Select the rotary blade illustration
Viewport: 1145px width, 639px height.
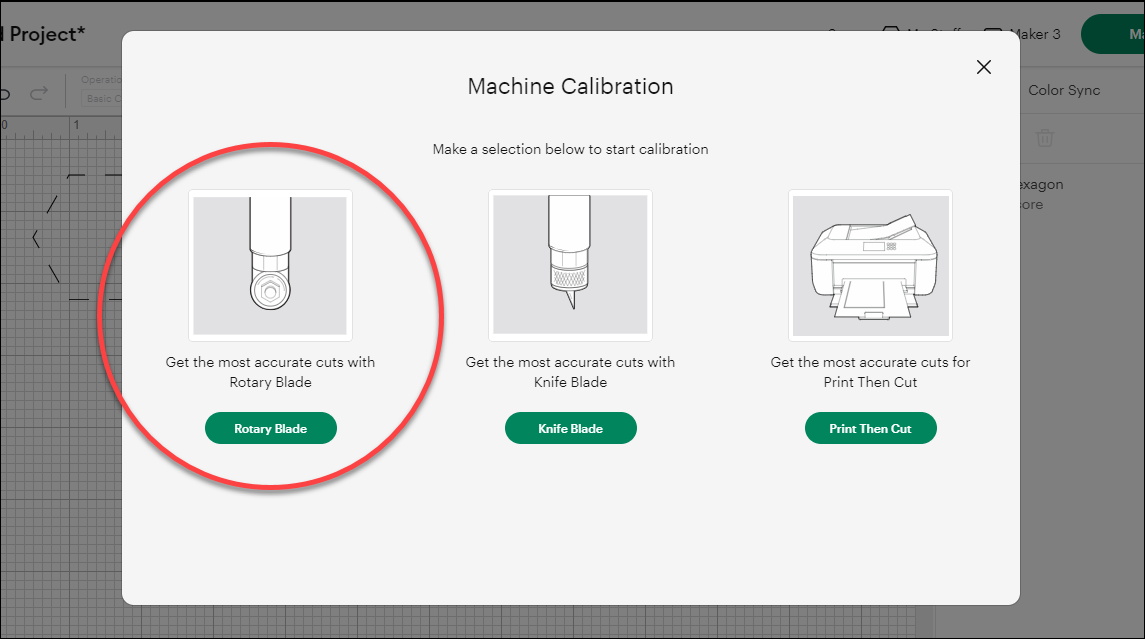[270, 264]
